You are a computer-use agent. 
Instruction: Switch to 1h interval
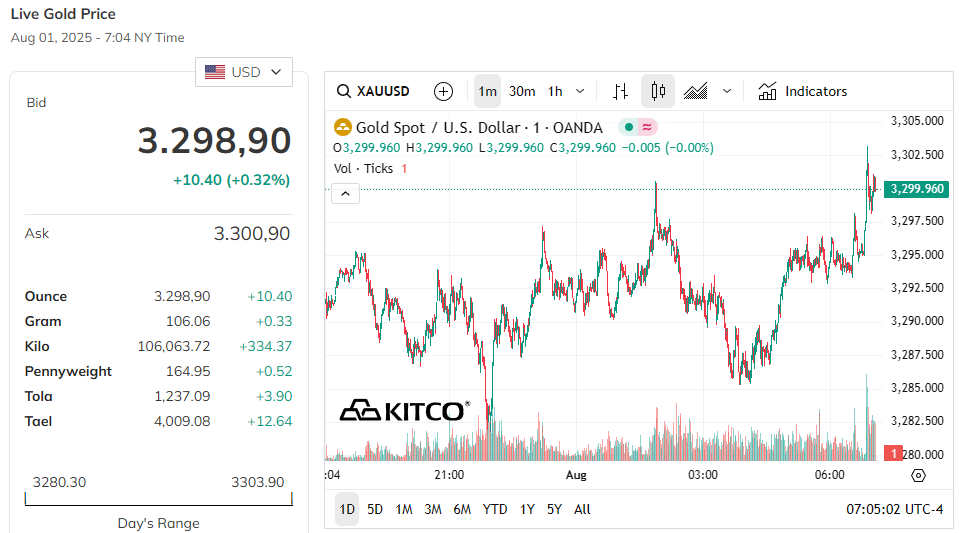[x=555, y=91]
